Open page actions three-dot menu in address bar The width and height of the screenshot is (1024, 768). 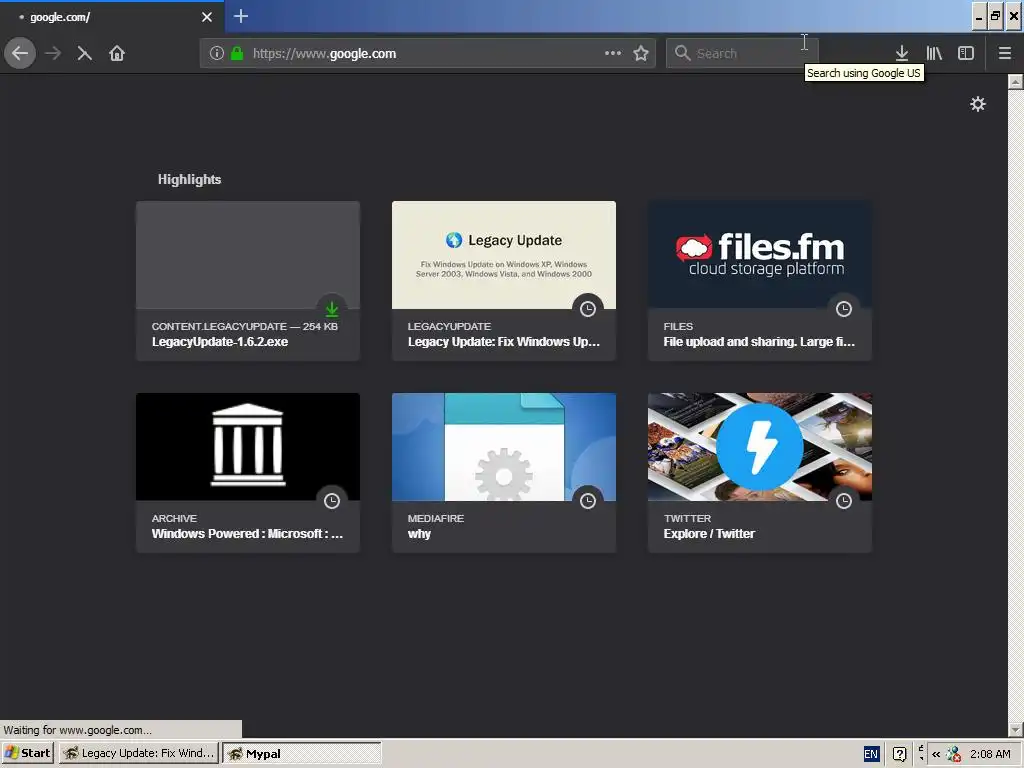613,53
